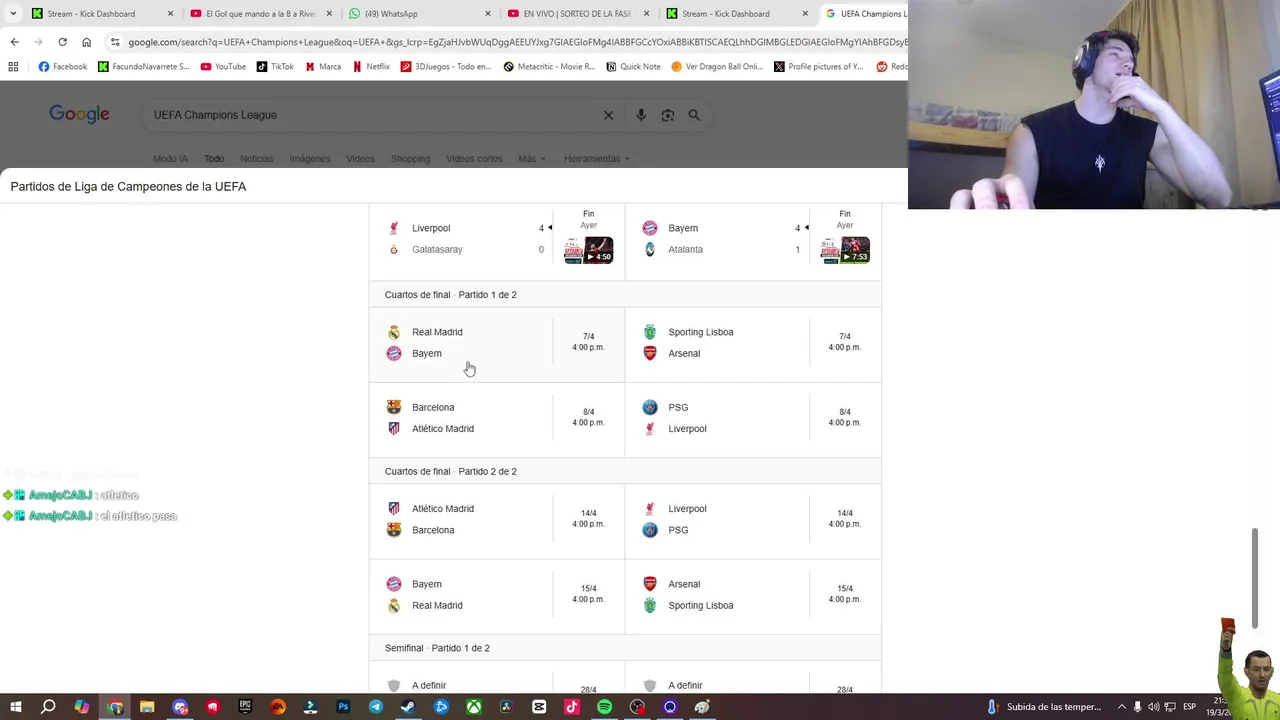View site information icon in address bar
Image resolution: width=1280 pixels, height=720 pixels.
116,42
